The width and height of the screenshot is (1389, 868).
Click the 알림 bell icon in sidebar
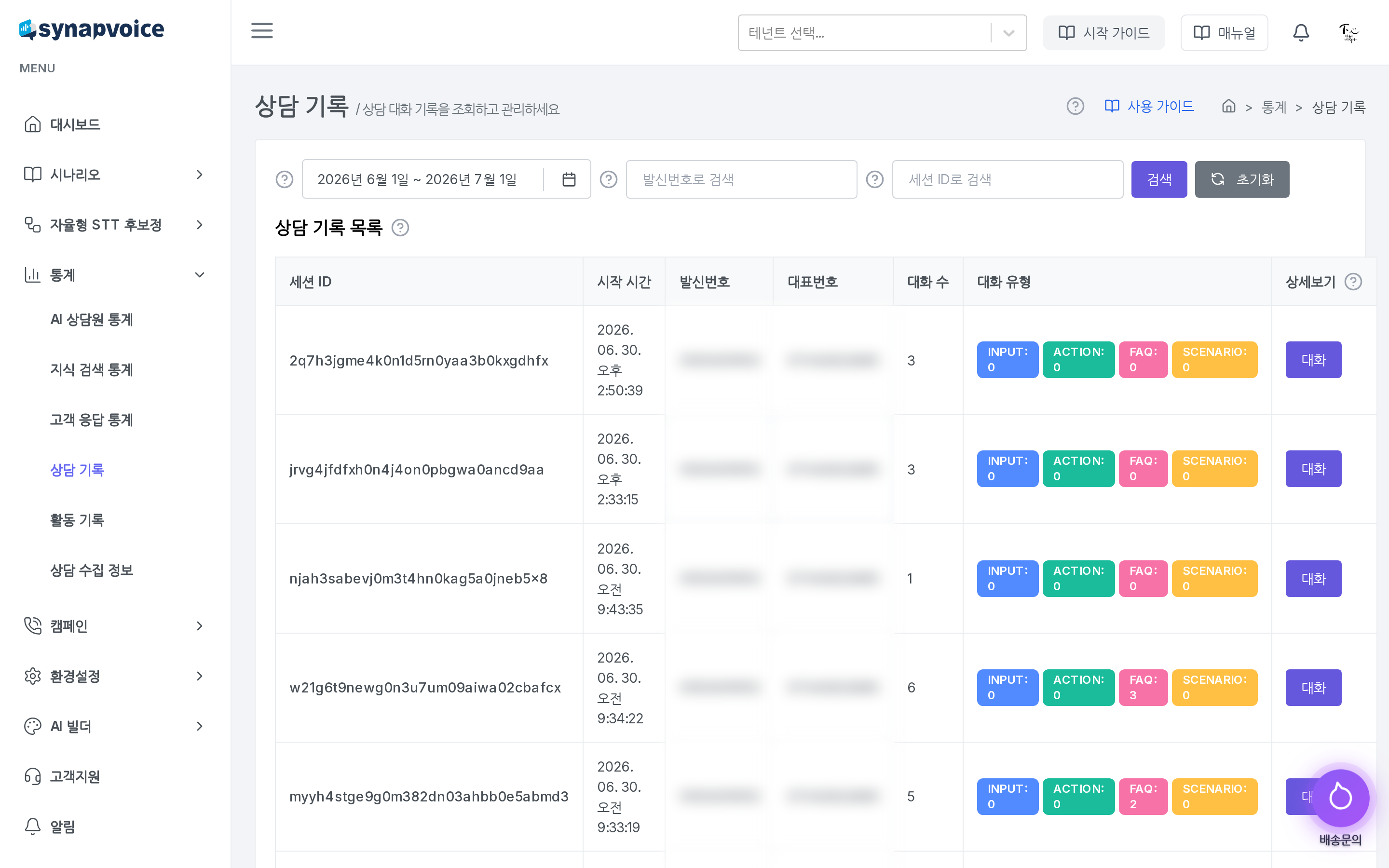[33, 827]
